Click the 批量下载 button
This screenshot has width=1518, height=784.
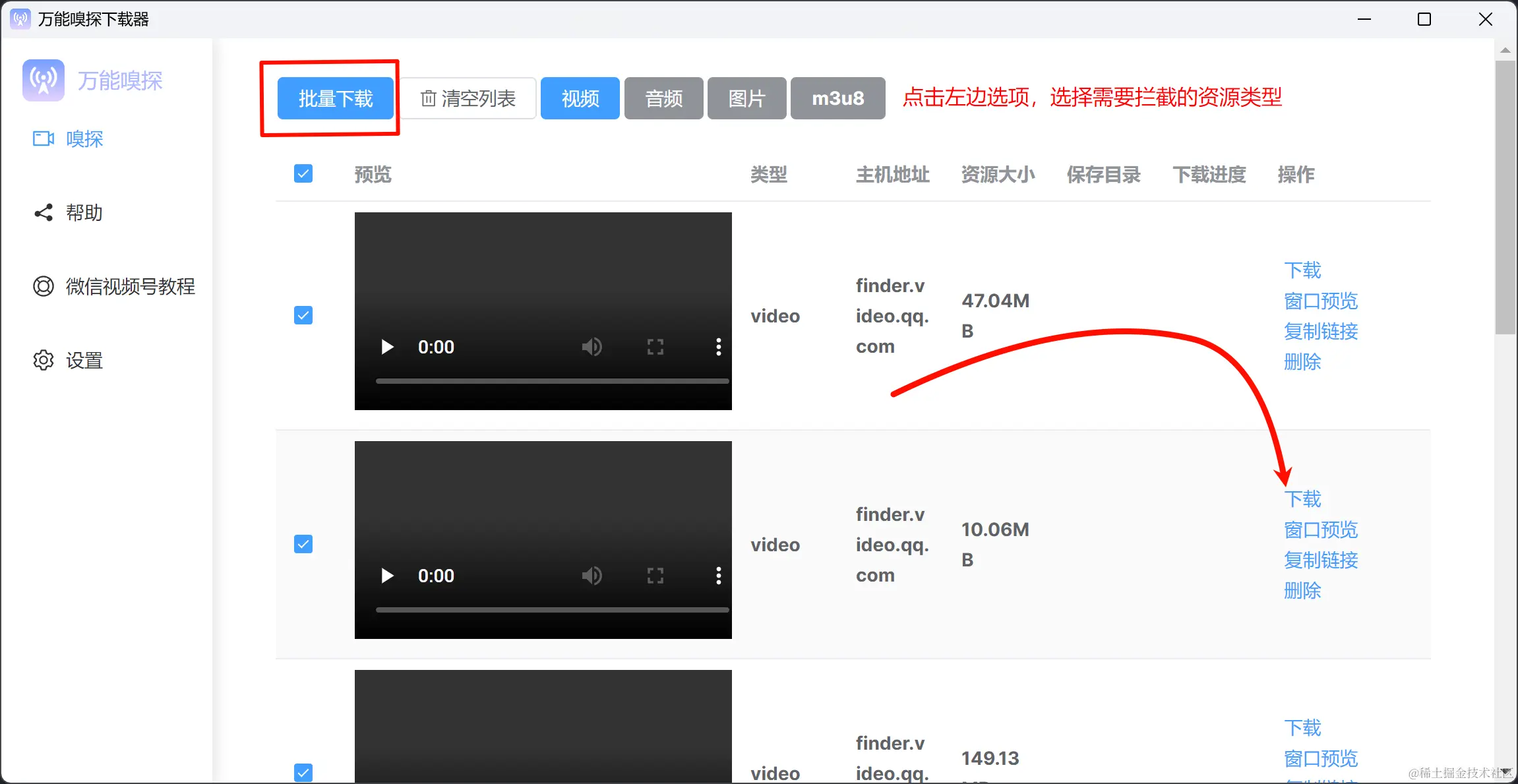click(336, 98)
